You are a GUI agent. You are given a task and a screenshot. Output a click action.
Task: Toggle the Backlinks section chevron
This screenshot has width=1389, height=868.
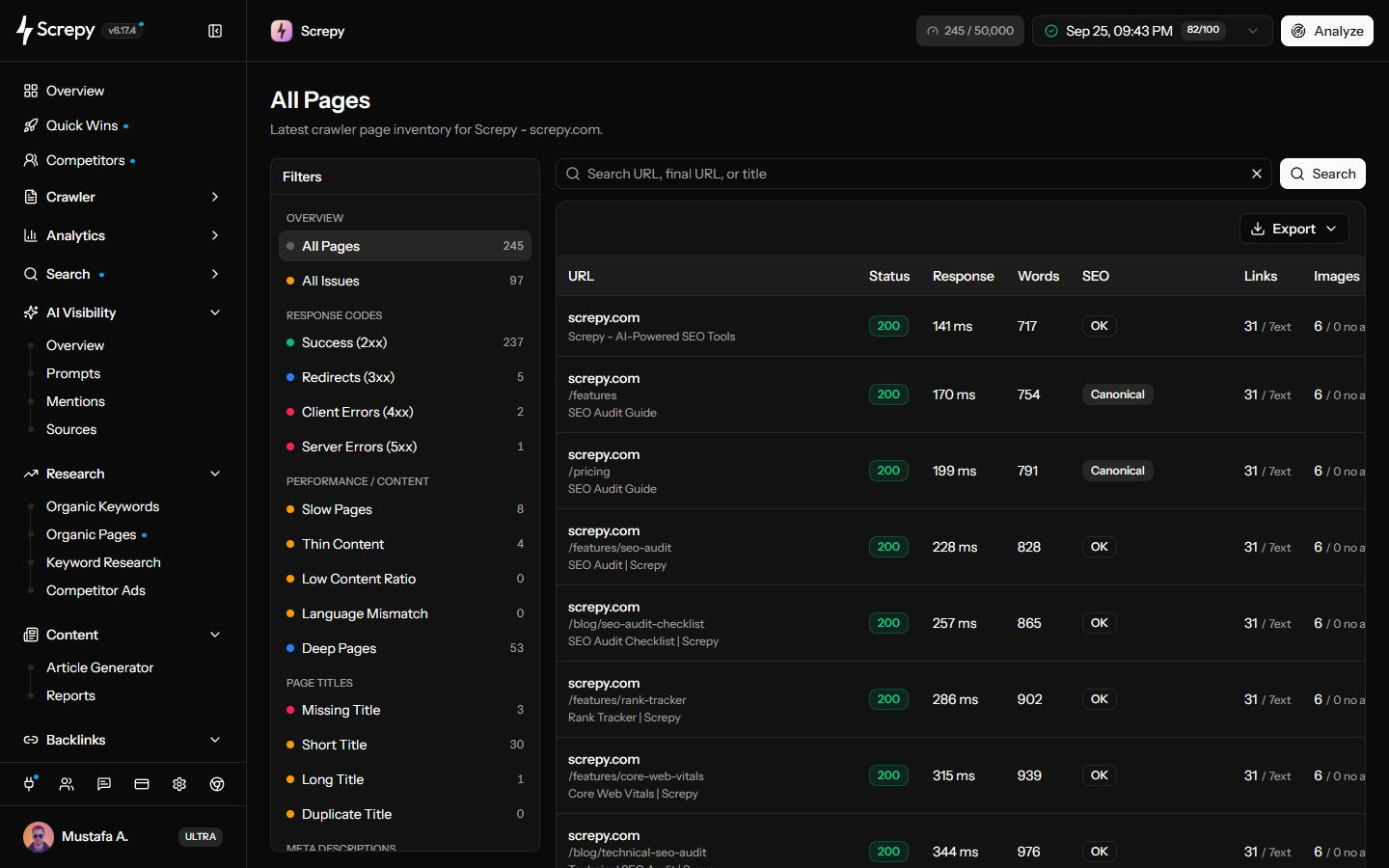pos(215,740)
